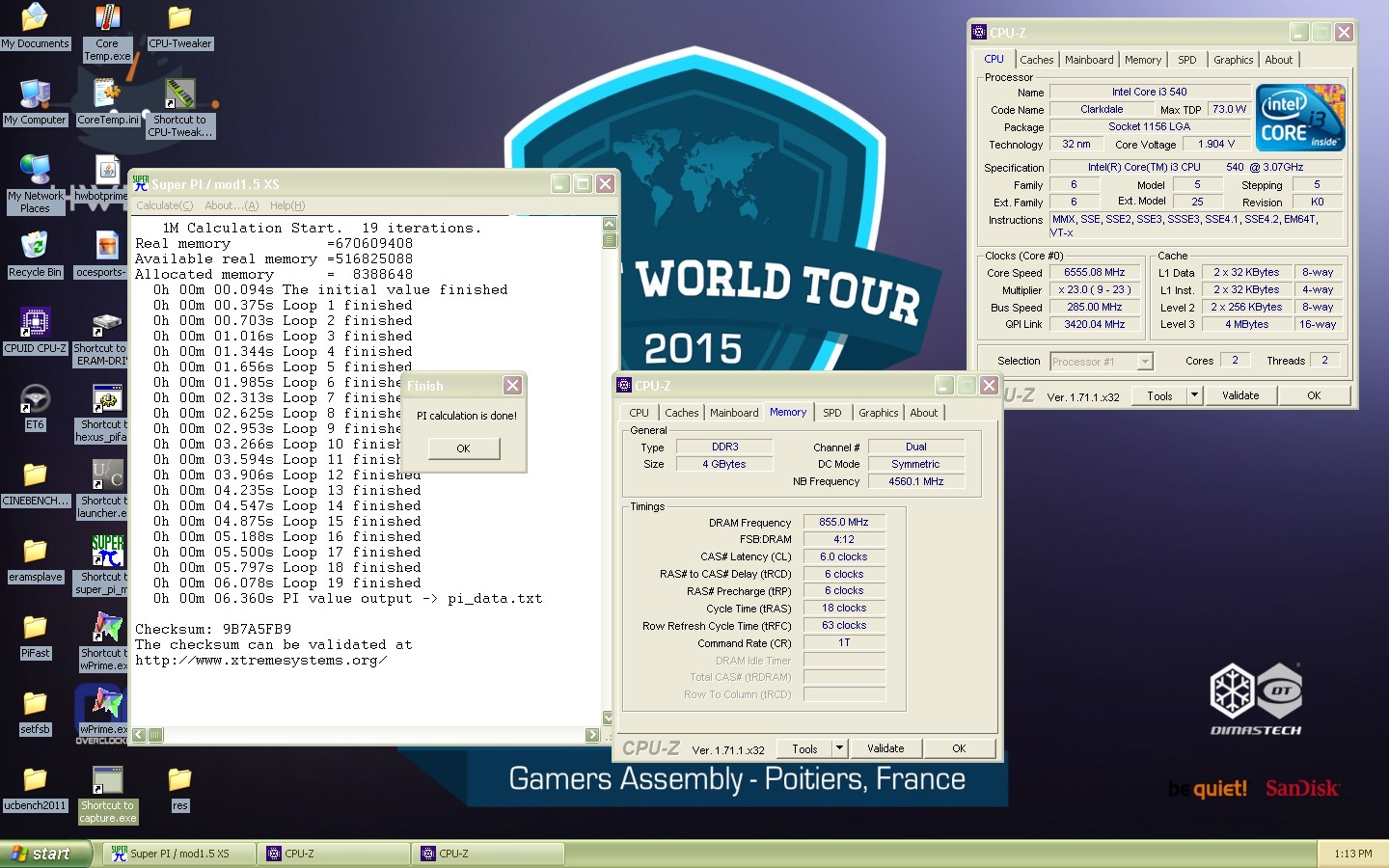Select the CoreTemp.ini file icon
This screenshot has height=868, width=1389.
point(108,102)
